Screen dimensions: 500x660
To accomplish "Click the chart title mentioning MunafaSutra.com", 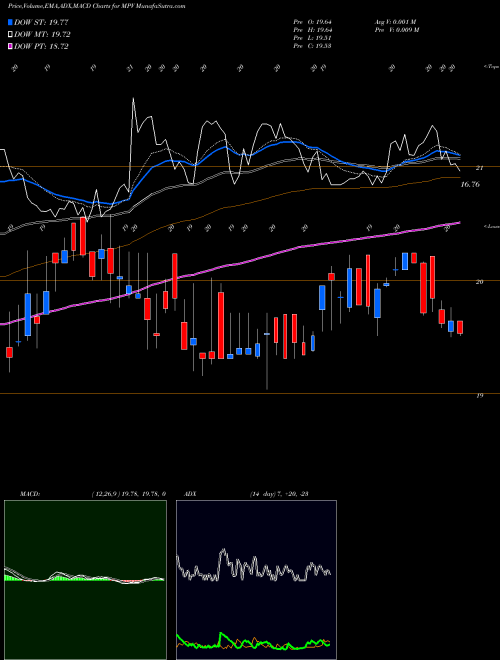I will [x=97, y=7].
